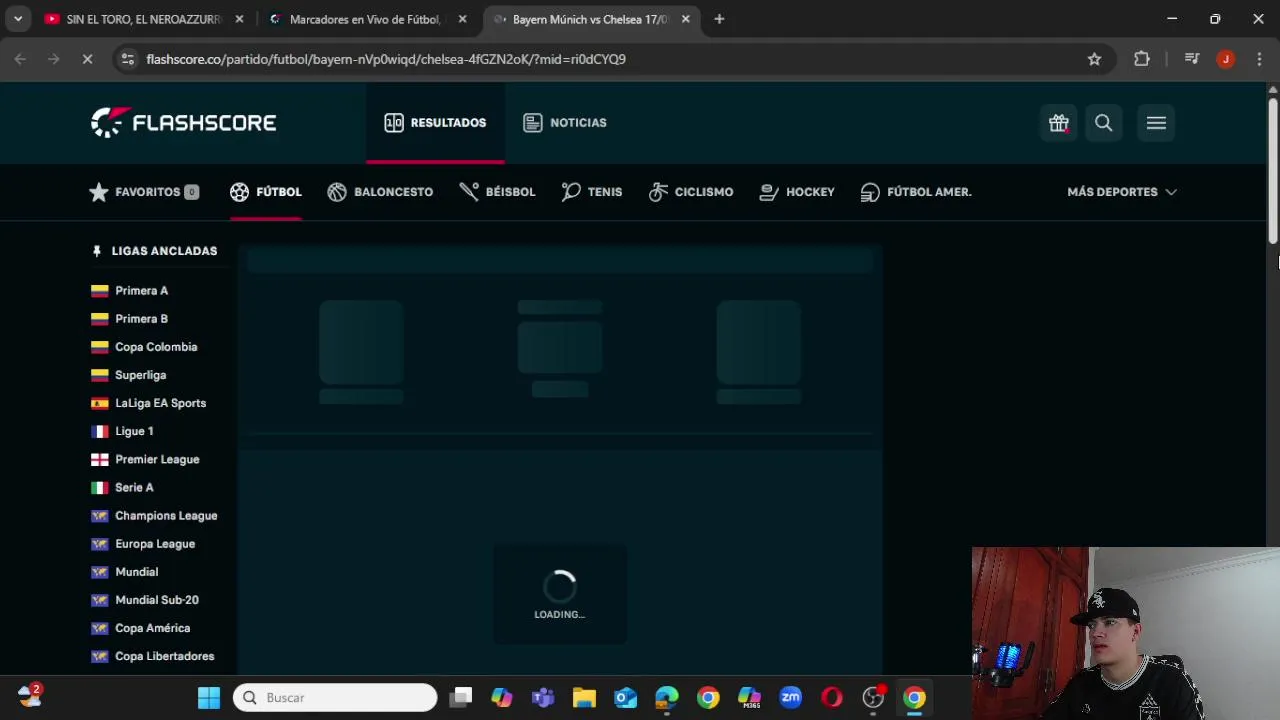The width and height of the screenshot is (1280, 720).
Task: Open the Flashscore search icon
Action: (1104, 123)
